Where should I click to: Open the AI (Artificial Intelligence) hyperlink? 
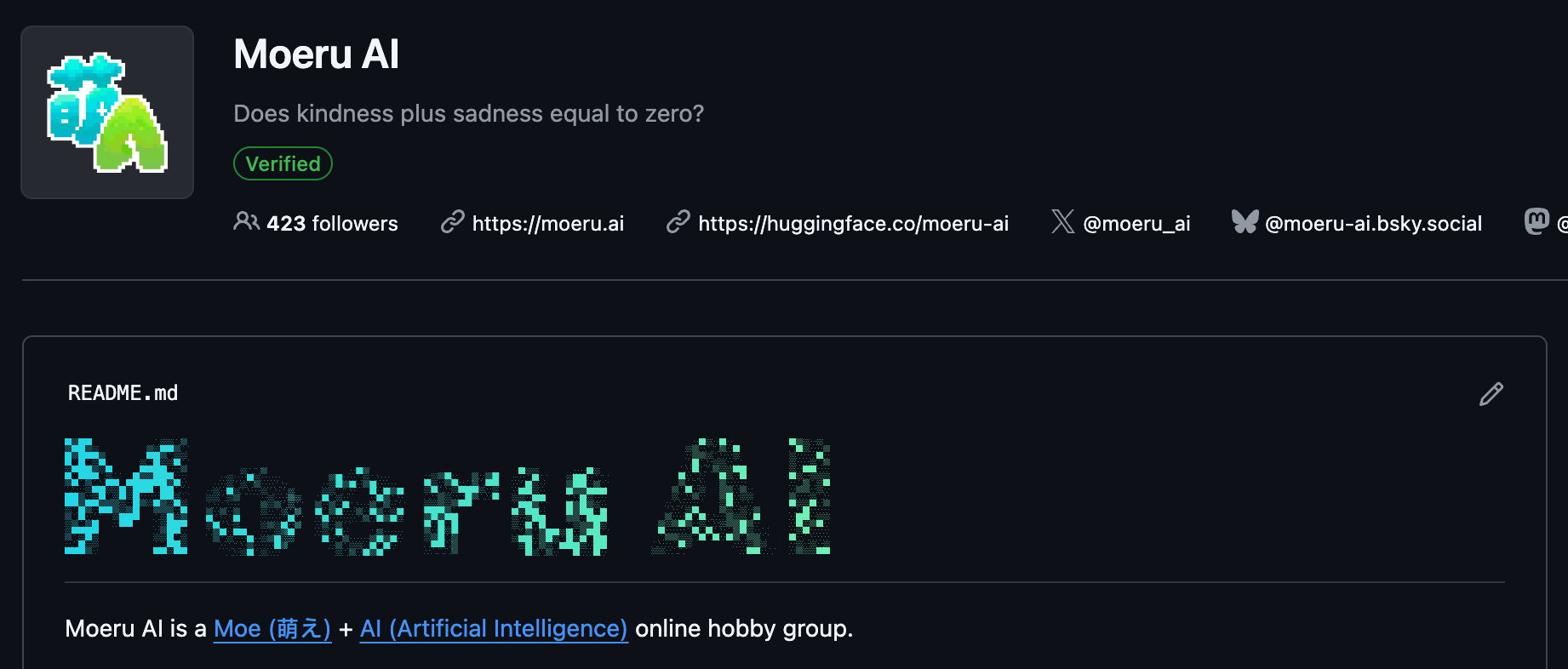(x=494, y=629)
